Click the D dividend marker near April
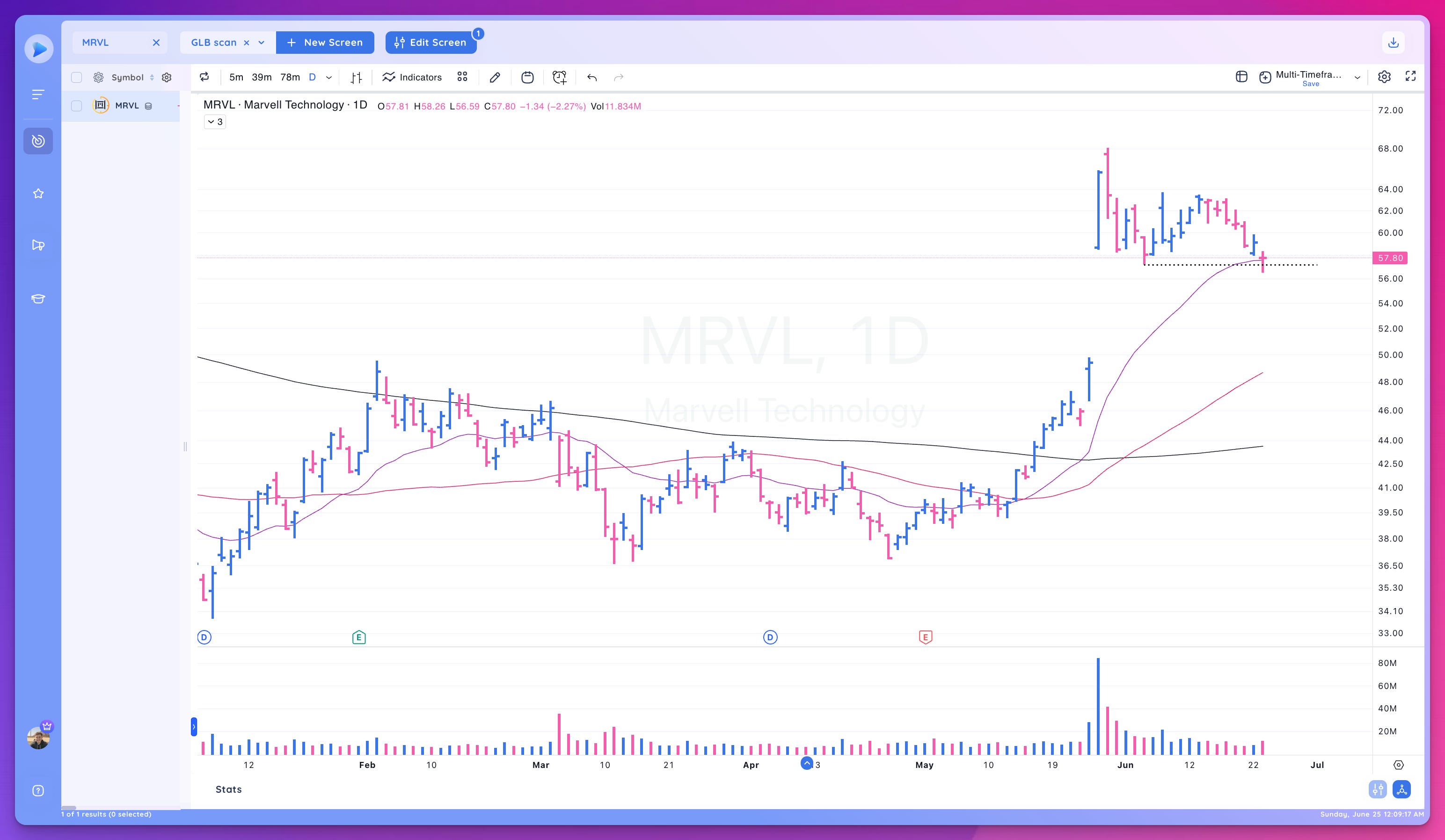Viewport: 1445px width, 840px height. click(770, 637)
